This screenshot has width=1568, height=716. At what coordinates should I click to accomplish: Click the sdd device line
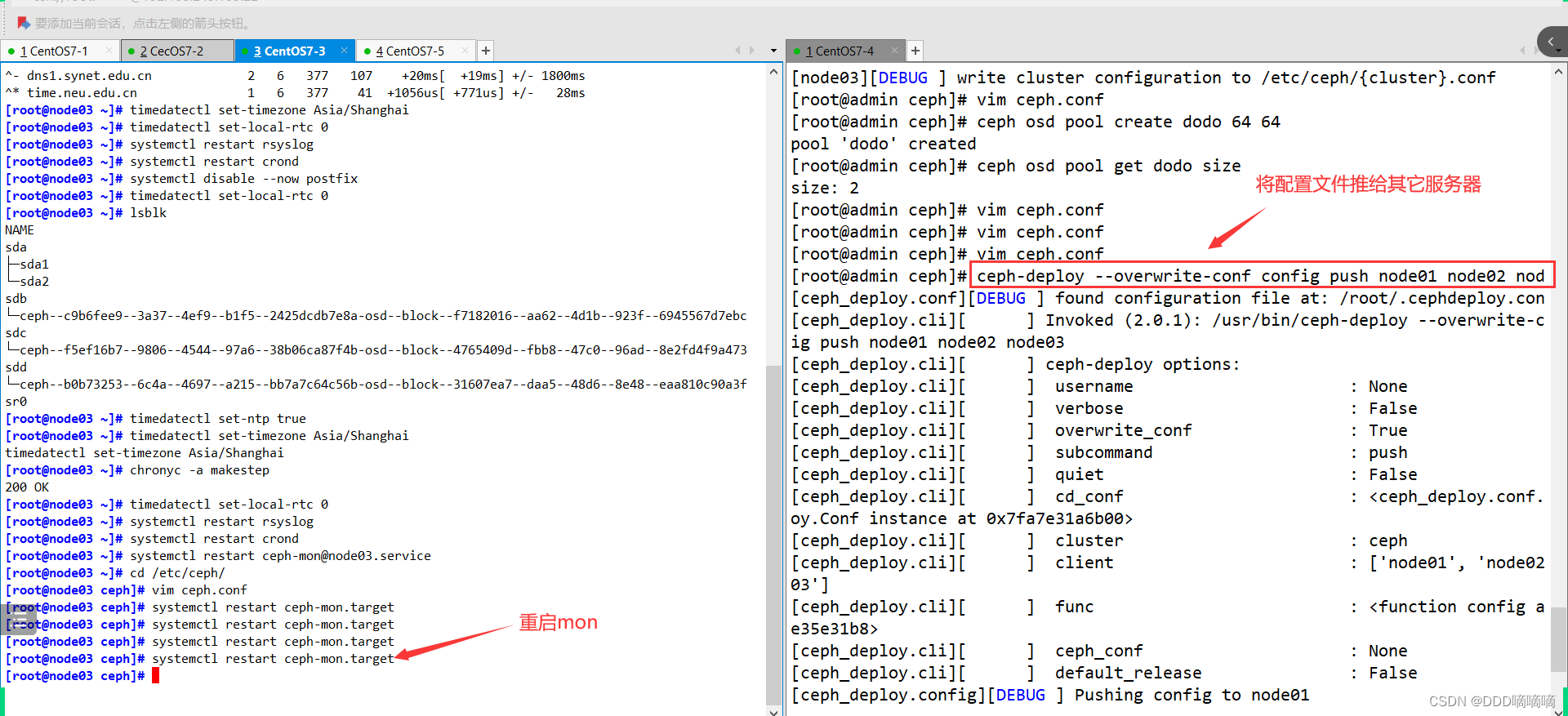click(x=16, y=367)
